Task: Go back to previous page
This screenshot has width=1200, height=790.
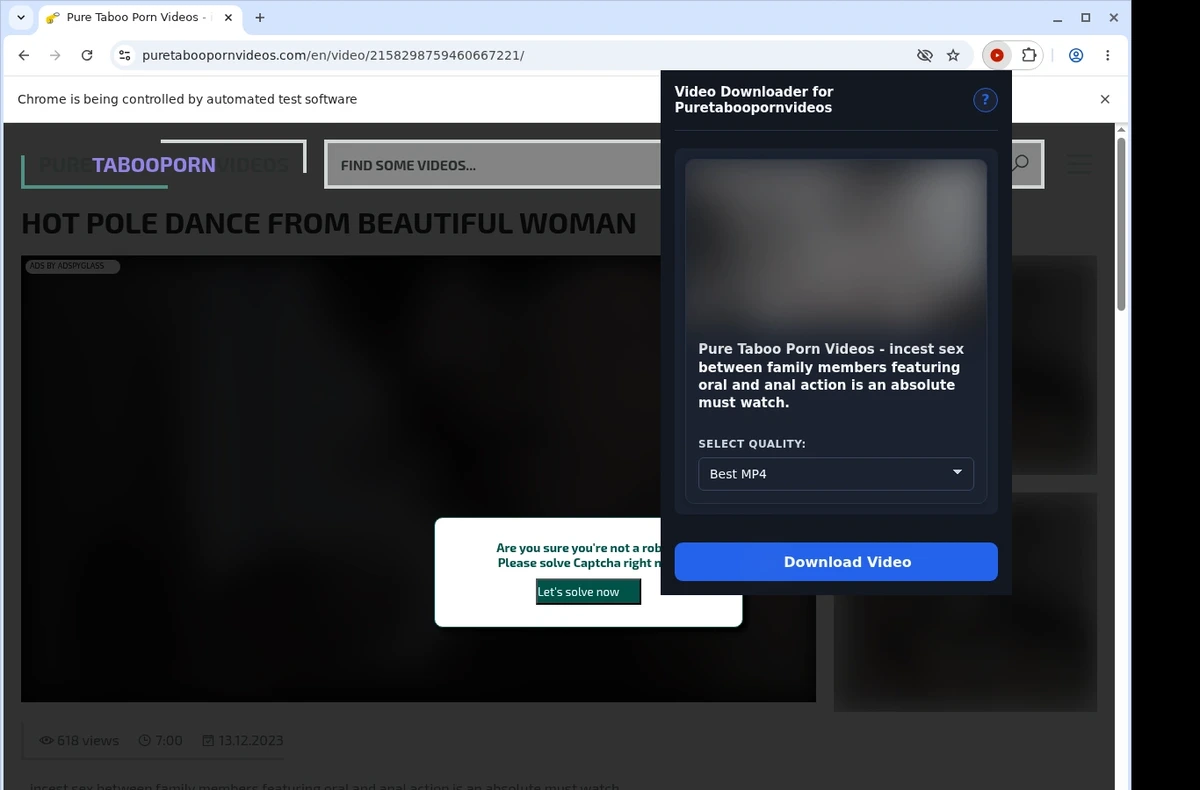Action: (24, 56)
